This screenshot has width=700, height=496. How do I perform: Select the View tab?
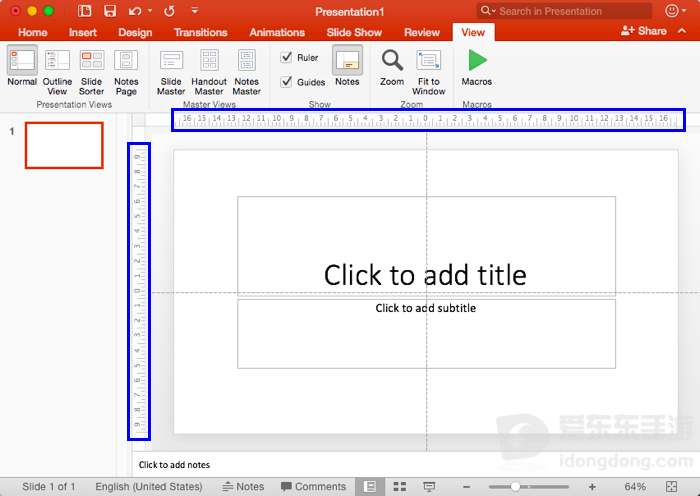(x=473, y=32)
